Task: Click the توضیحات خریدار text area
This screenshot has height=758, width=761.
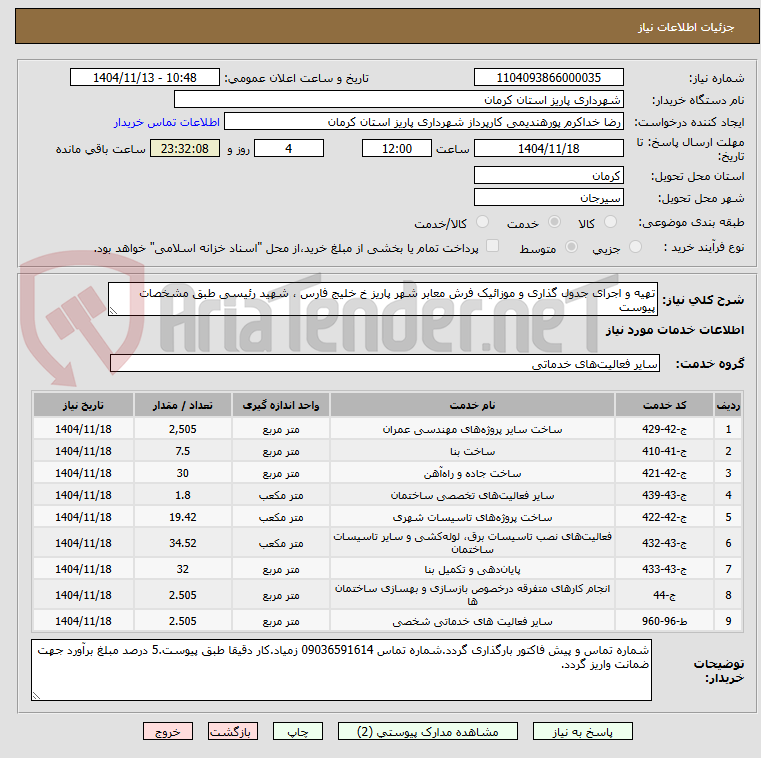Action: (341, 670)
